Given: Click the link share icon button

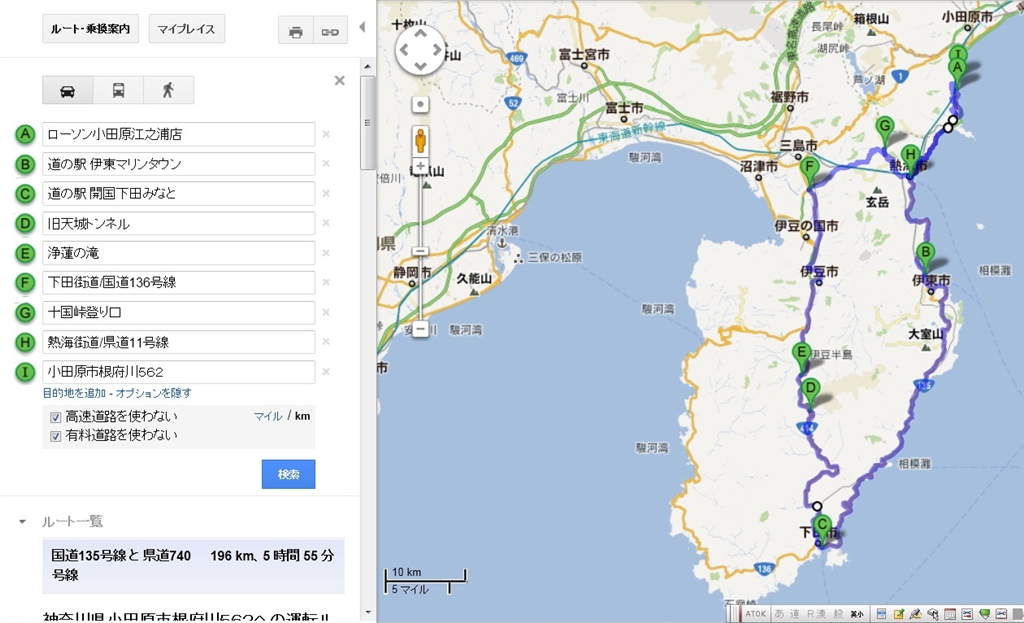Looking at the screenshot, I should click(330, 31).
